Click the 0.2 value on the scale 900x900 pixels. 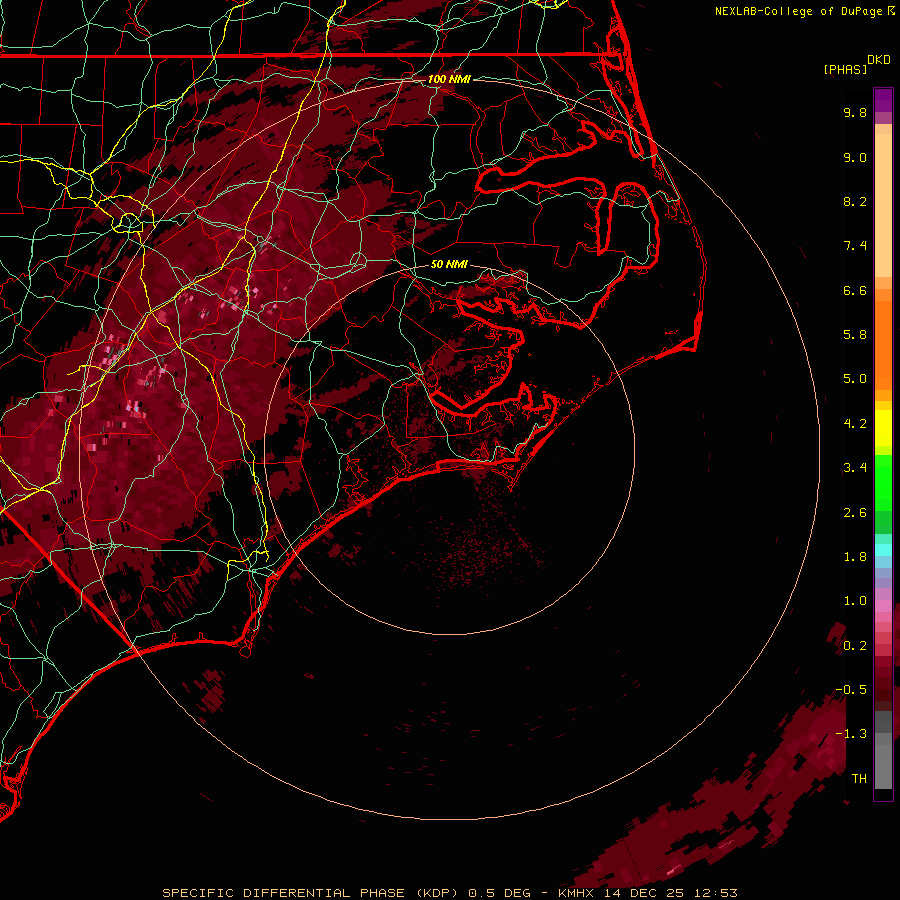coord(855,646)
